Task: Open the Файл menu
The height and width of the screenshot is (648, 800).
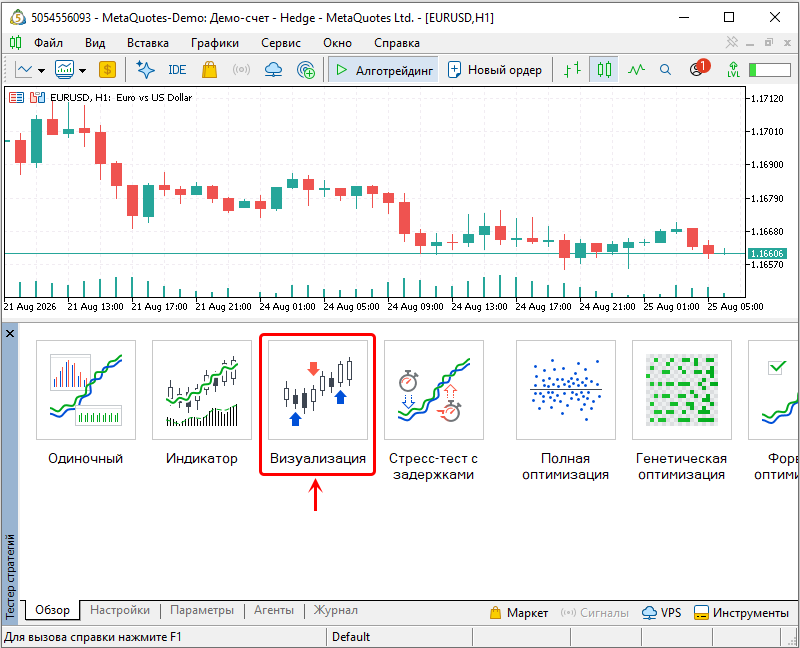Action: (x=48, y=43)
